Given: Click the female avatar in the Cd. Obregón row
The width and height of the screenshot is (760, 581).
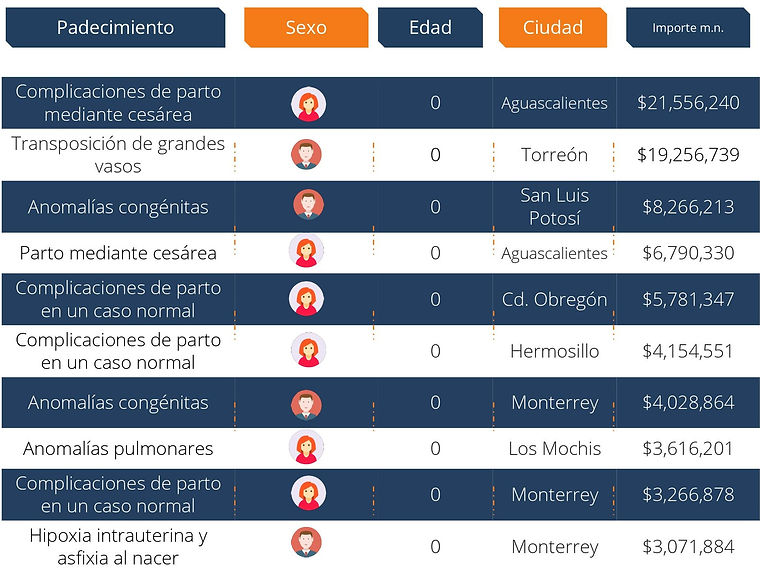Looking at the screenshot, I should (307, 299).
